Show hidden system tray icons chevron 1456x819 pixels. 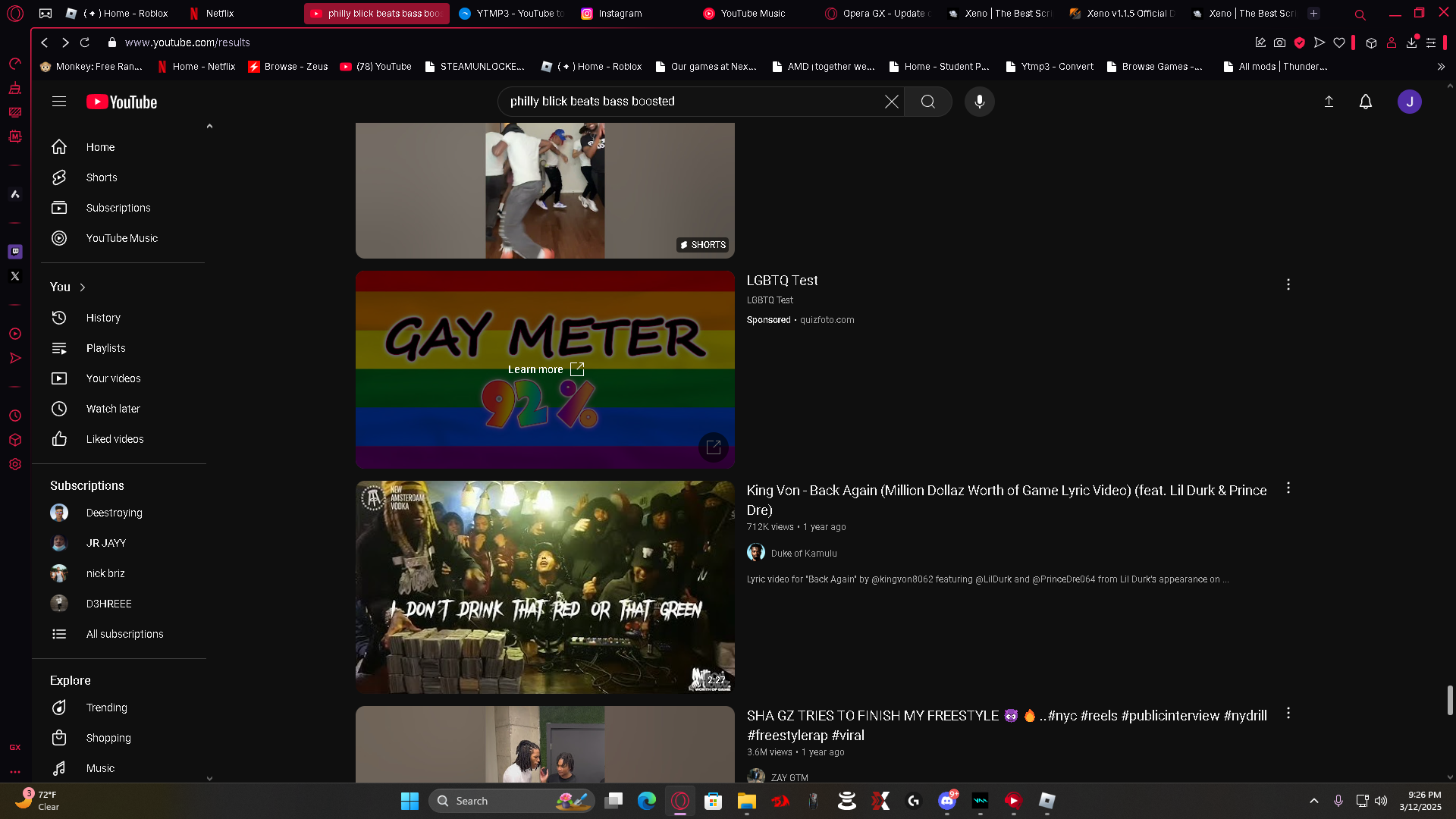point(1314,801)
